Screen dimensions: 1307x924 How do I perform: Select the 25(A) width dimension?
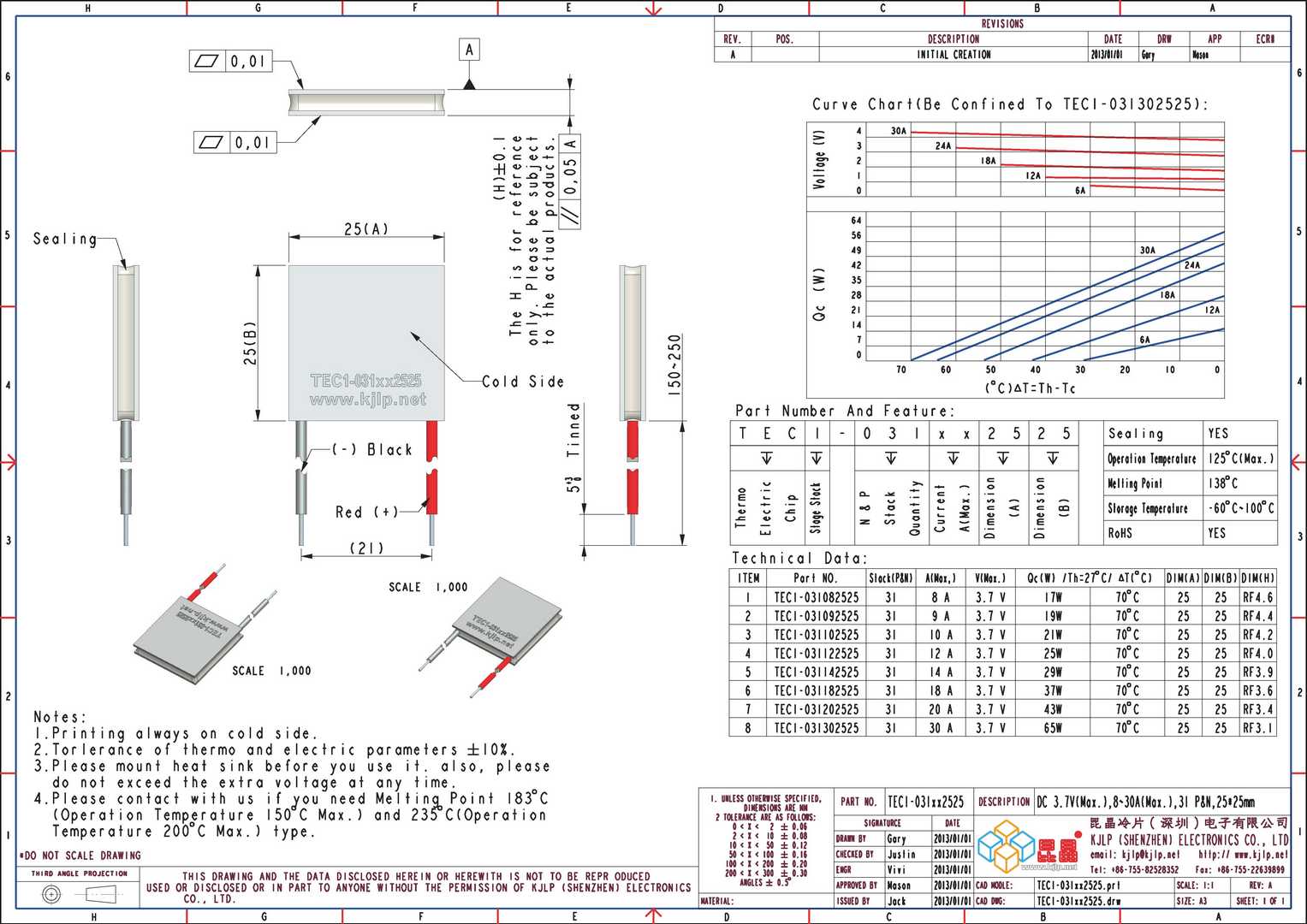366,229
